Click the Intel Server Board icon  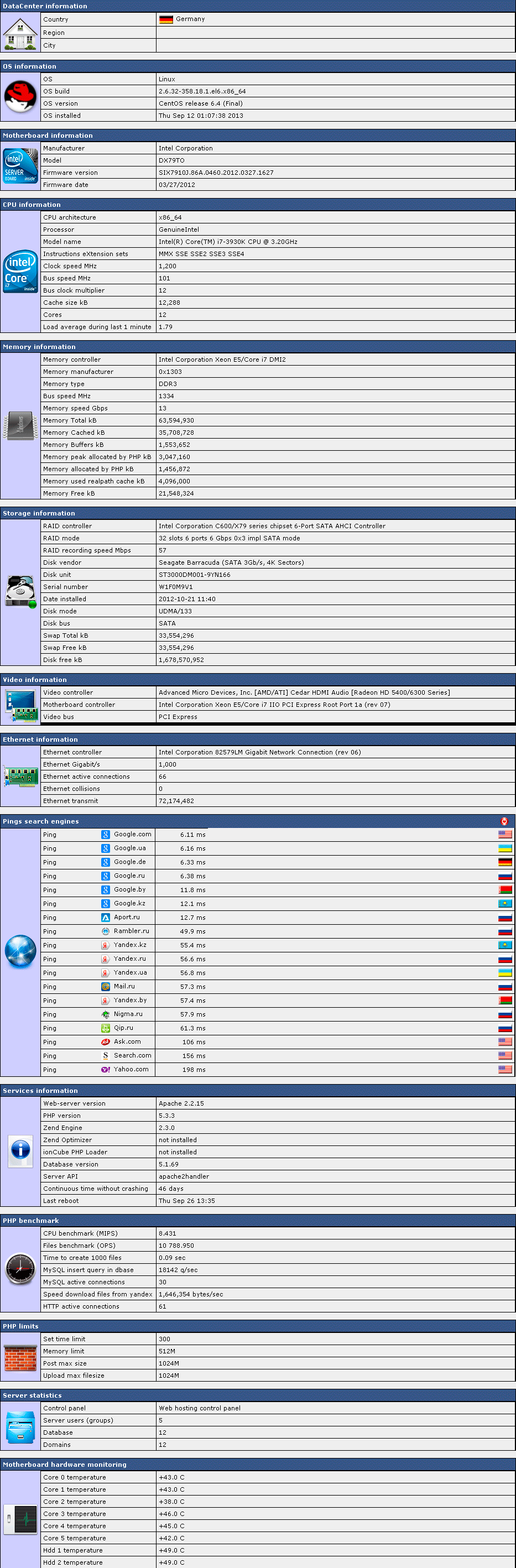pyautogui.click(x=20, y=165)
